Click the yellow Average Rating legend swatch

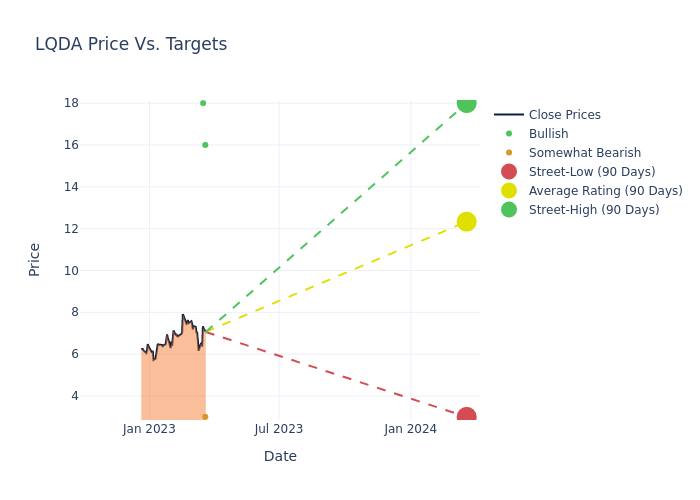click(509, 191)
